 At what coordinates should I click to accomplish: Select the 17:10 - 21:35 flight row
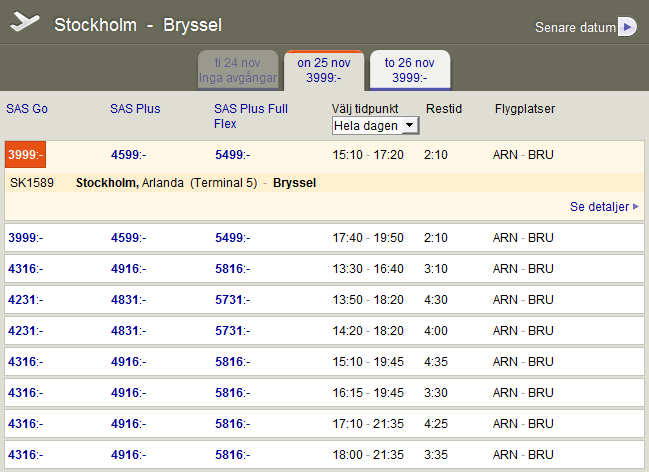pyautogui.click(x=367, y=424)
